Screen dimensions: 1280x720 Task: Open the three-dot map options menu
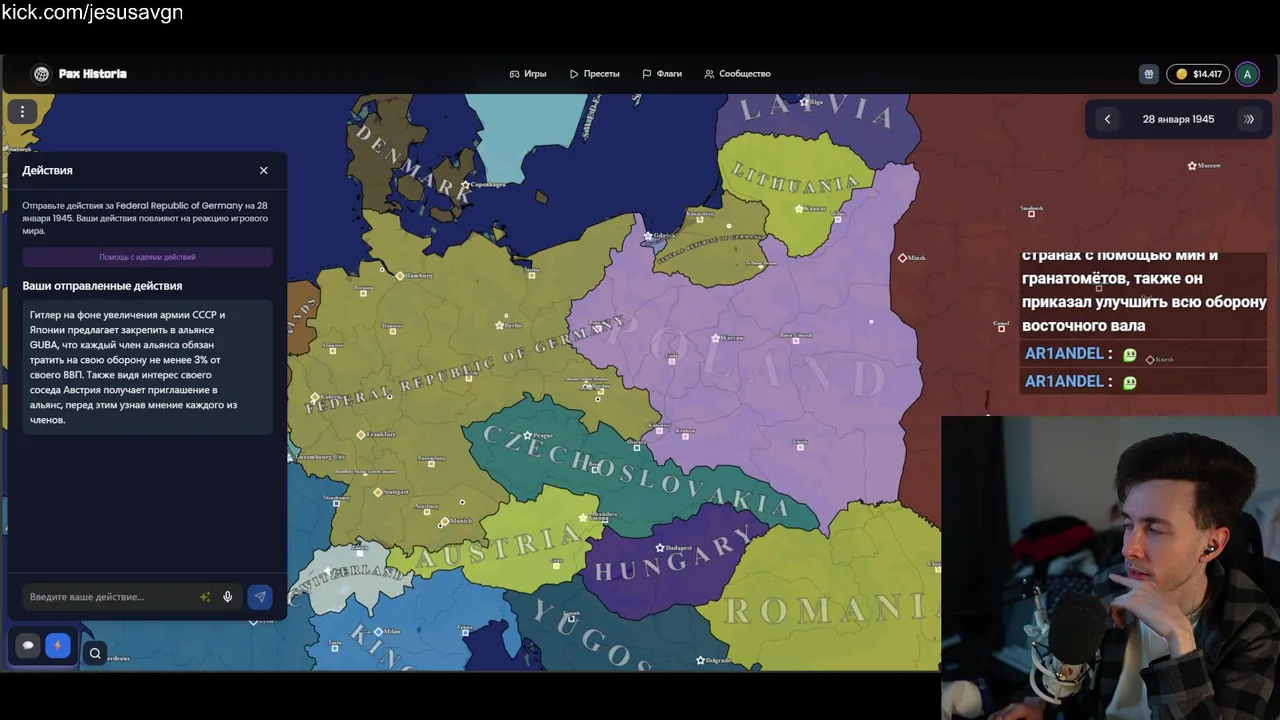[22, 112]
